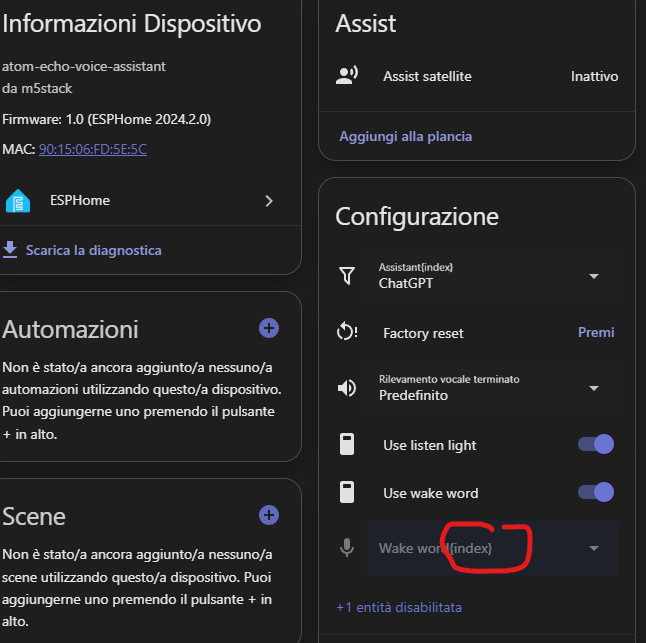Add a new automation with plus icon
646x643 pixels.
268,328
